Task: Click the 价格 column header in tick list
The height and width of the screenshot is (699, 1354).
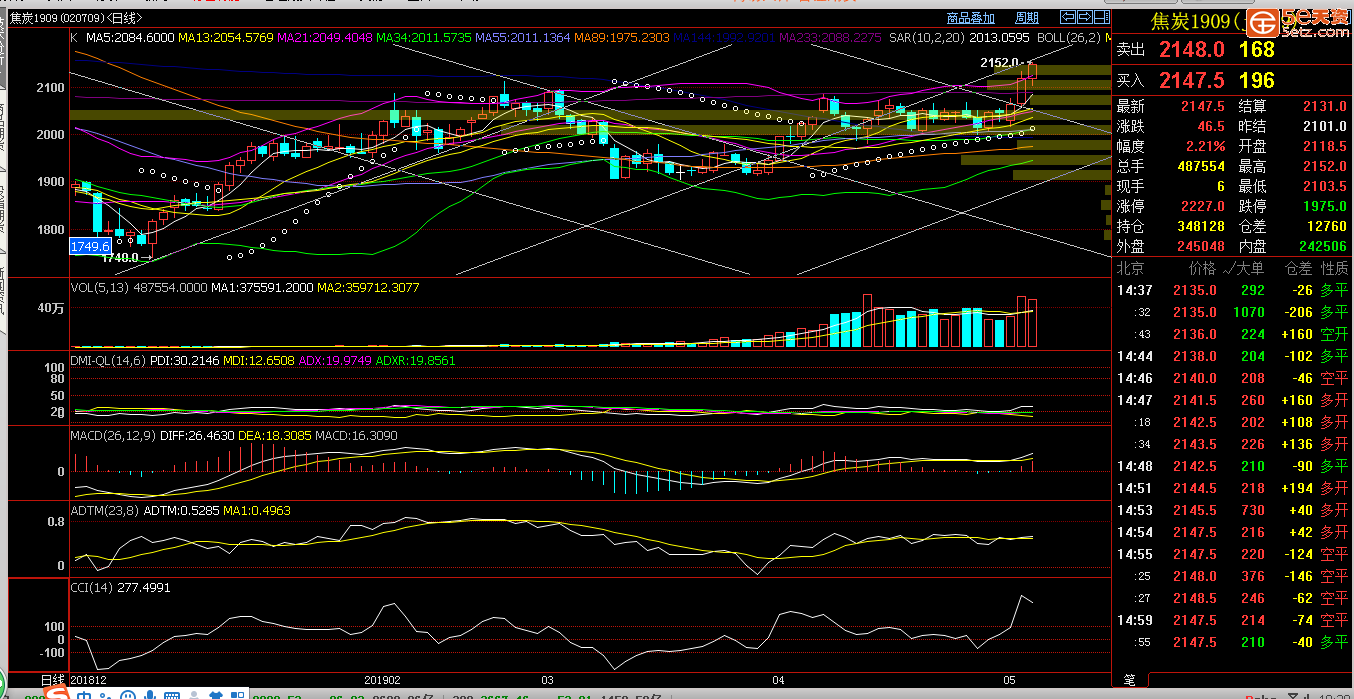Action: (x=1201, y=268)
